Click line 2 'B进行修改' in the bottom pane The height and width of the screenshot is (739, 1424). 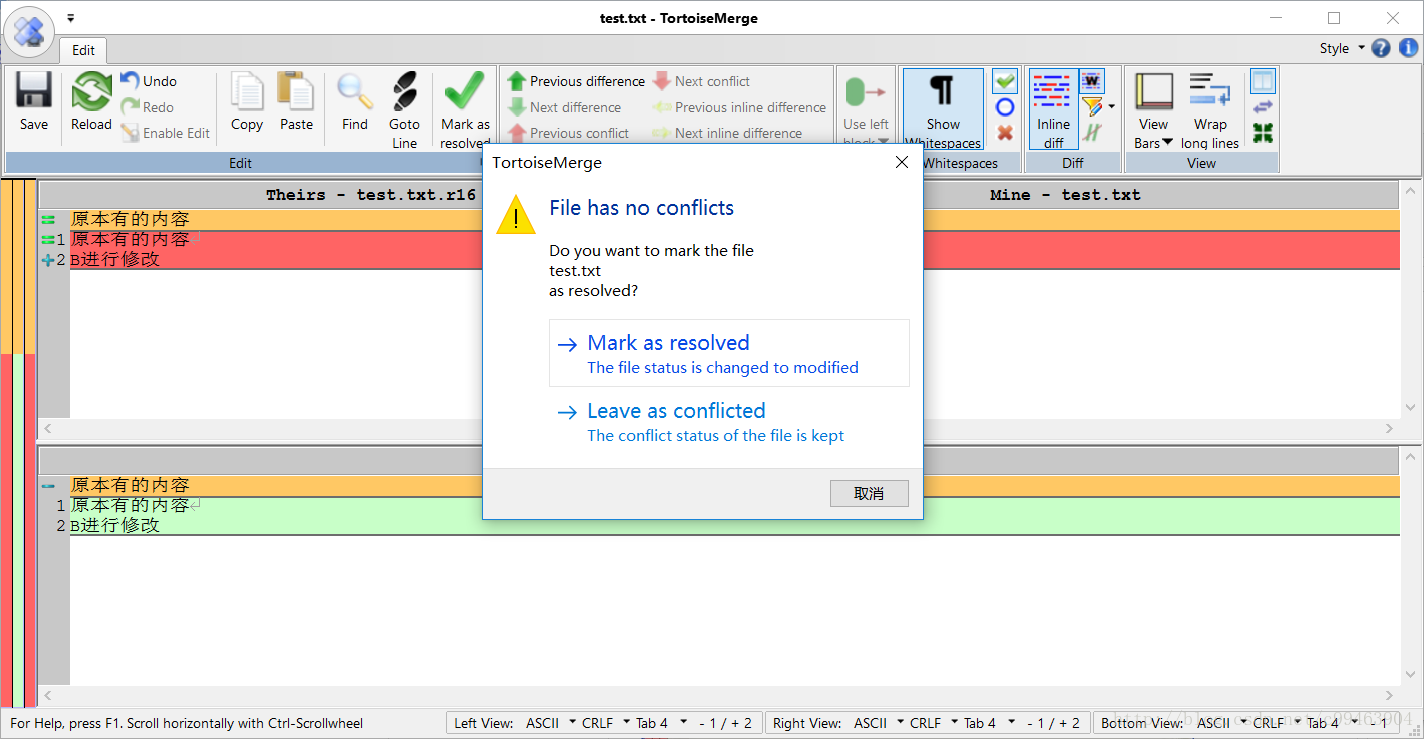pos(115,526)
